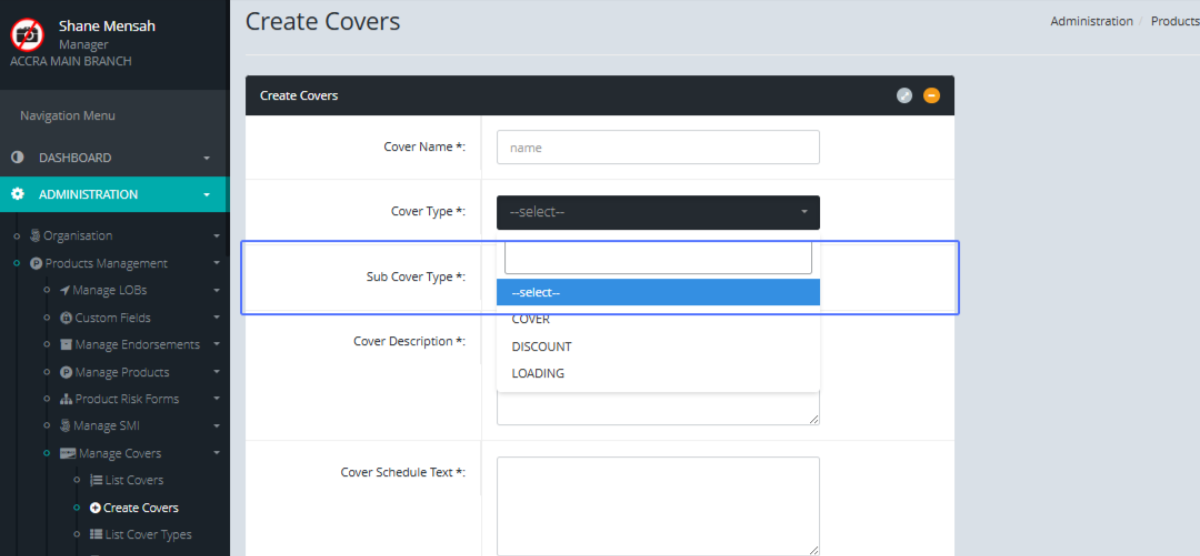Click the Product Risk Forms sitemap icon
Image resolution: width=1200 pixels, height=556 pixels.
click(x=66, y=399)
